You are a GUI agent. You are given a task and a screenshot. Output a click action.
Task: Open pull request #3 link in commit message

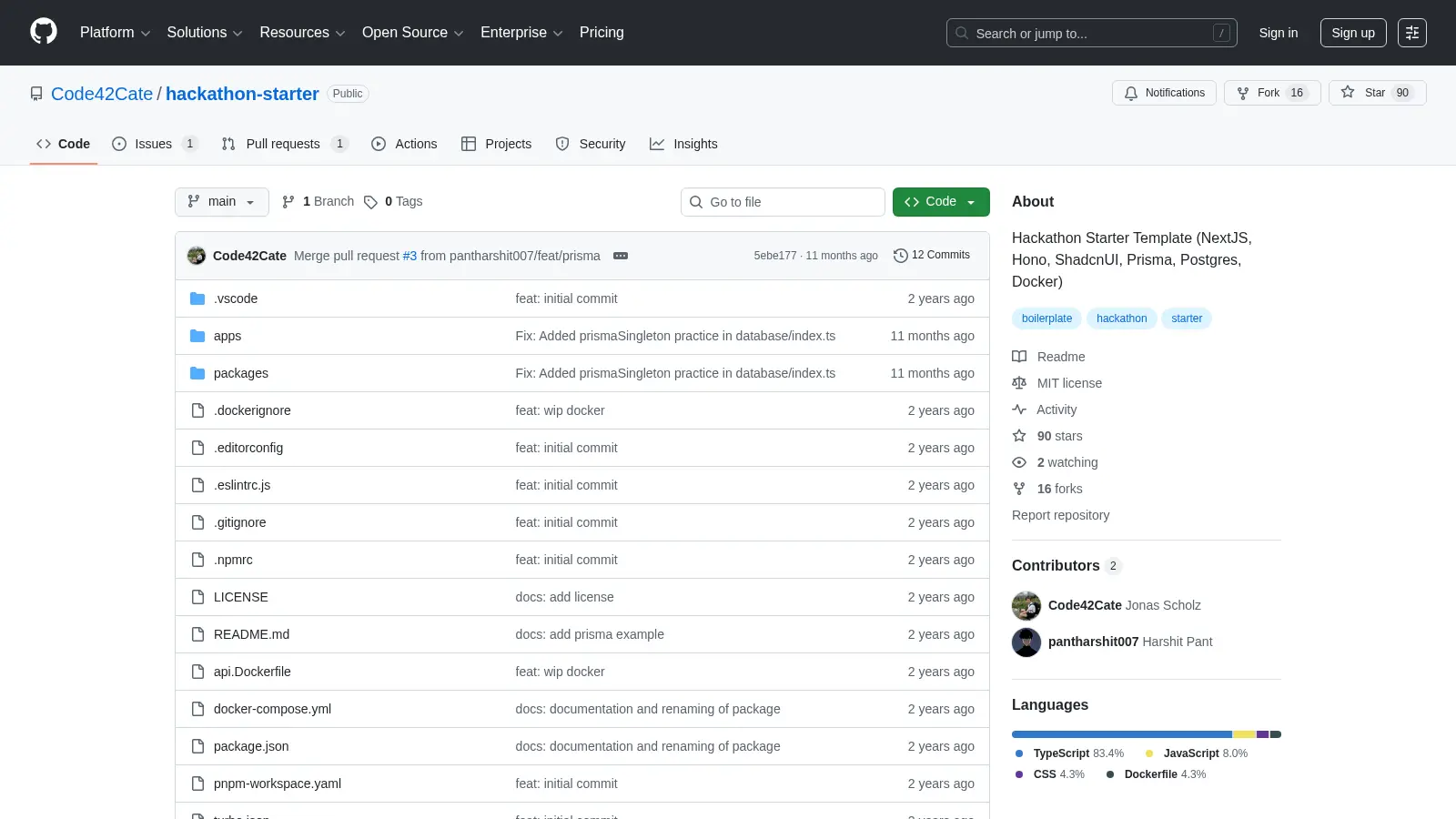(x=409, y=256)
